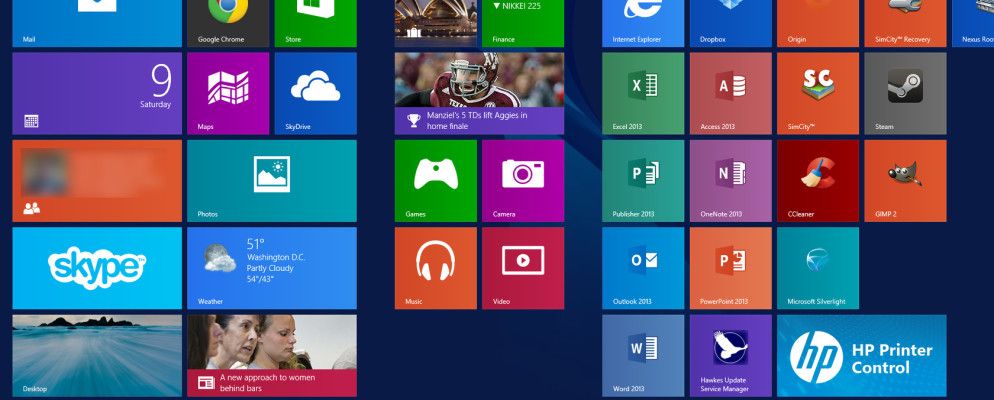Launch the SimCity tile
Screen dimensions: 994x400
coord(818,93)
